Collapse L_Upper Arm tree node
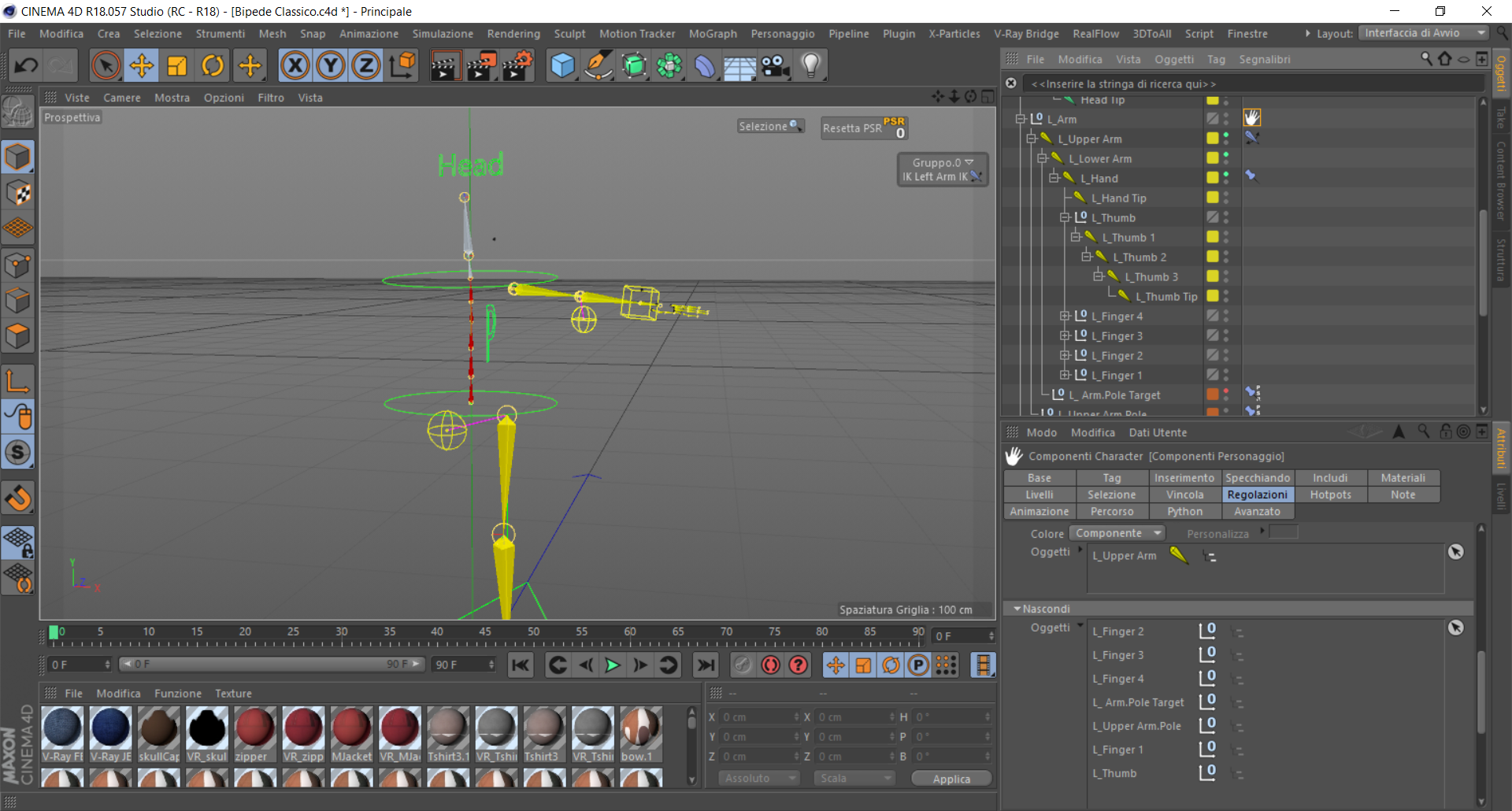This screenshot has height=811, width=1512. coord(1032,139)
